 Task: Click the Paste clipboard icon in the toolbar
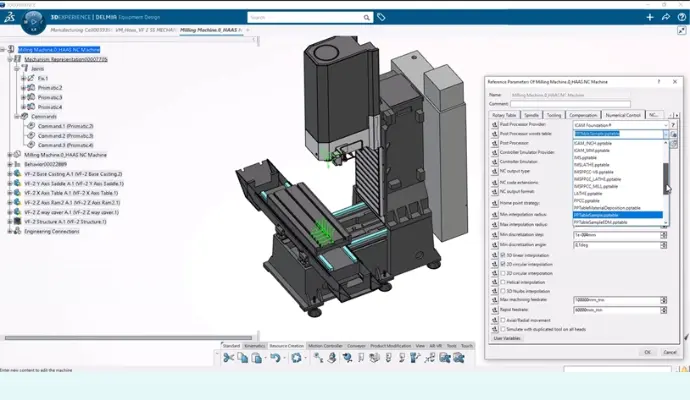[x=257, y=358]
